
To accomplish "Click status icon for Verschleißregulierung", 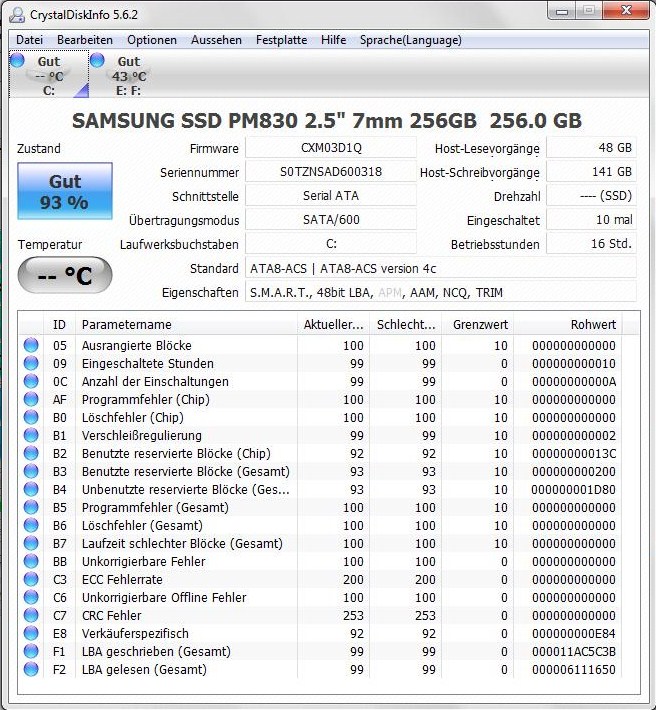I will click(x=31, y=435).
